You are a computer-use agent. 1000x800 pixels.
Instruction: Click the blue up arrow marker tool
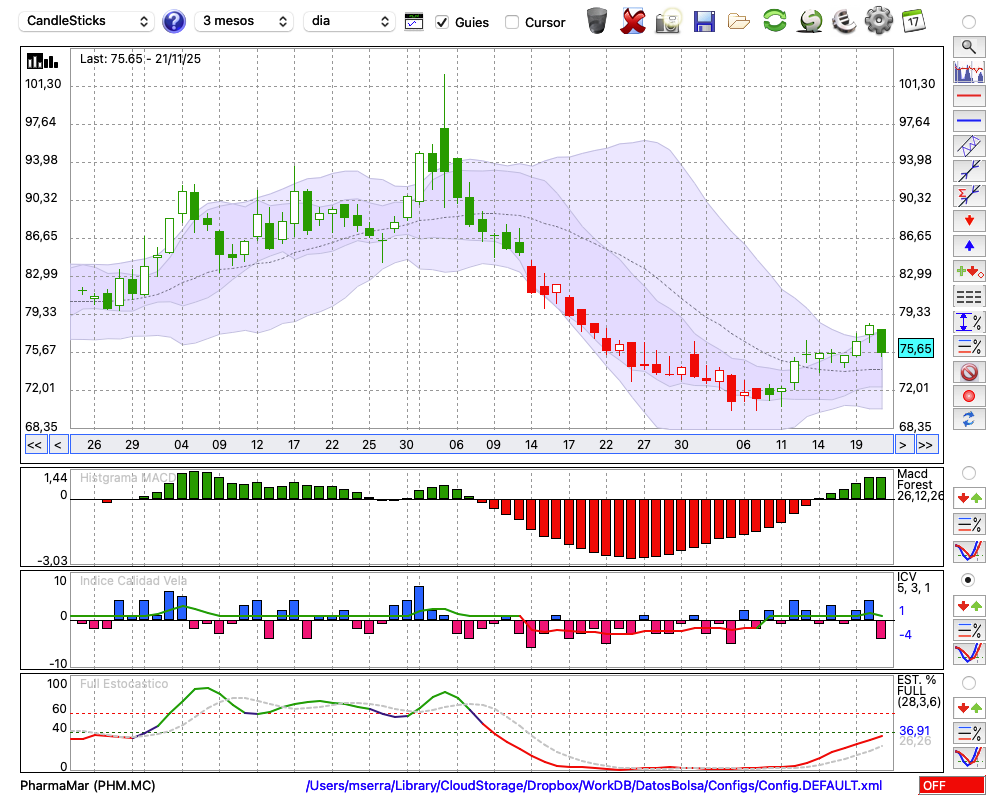click(x=968, y=245)
